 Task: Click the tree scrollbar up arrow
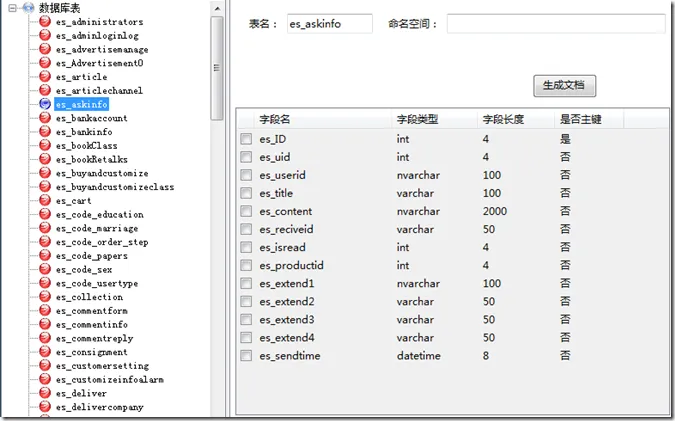point(217,9)
